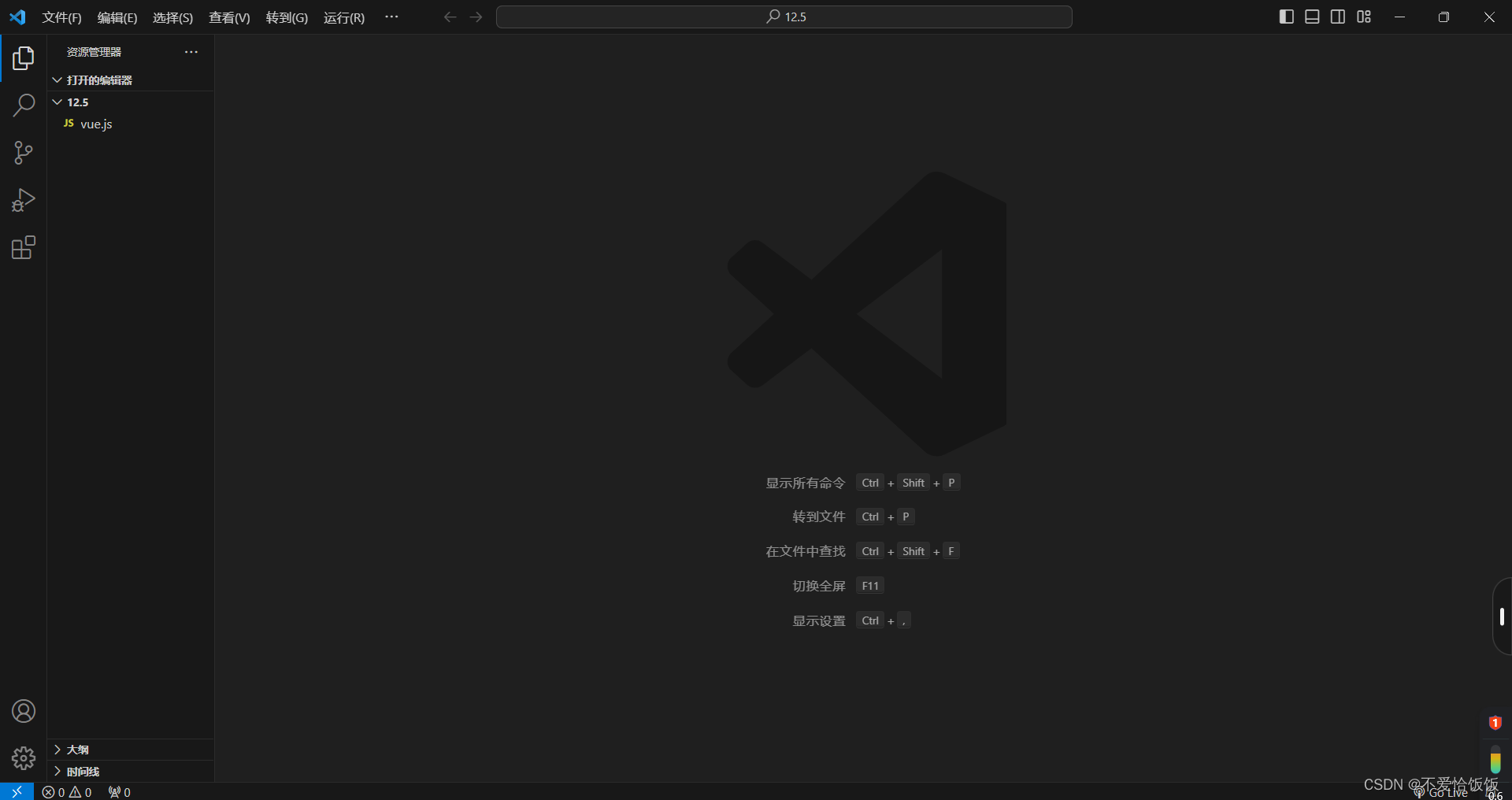Open the 转到(G) menu

[x=287, y=17]
